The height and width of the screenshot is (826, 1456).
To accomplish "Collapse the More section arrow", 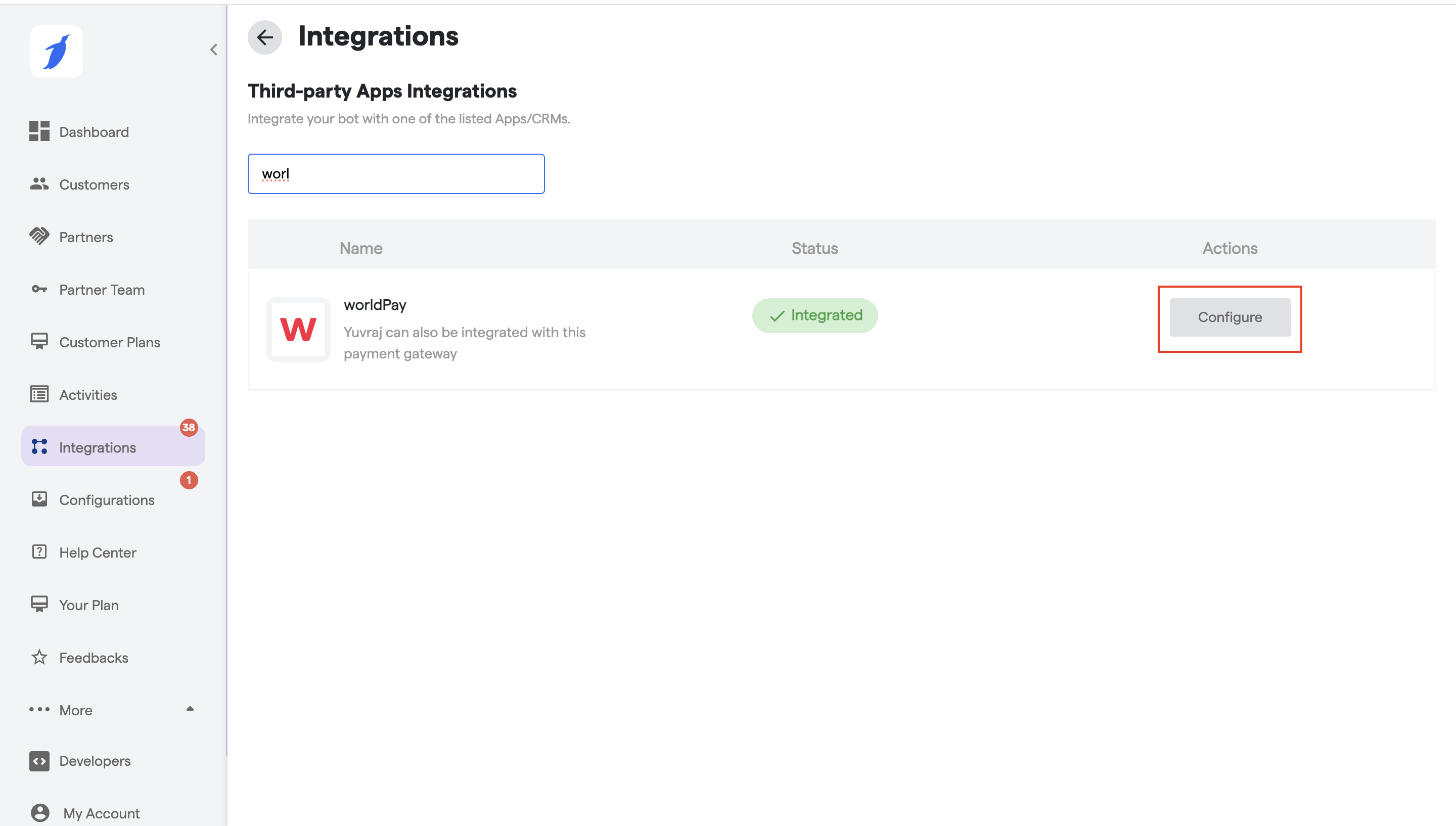I will 190,709.
